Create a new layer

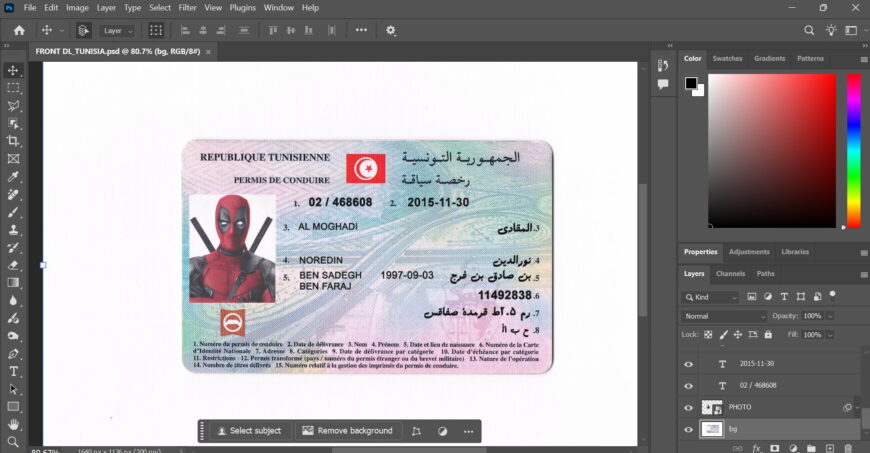coord(829,448)
